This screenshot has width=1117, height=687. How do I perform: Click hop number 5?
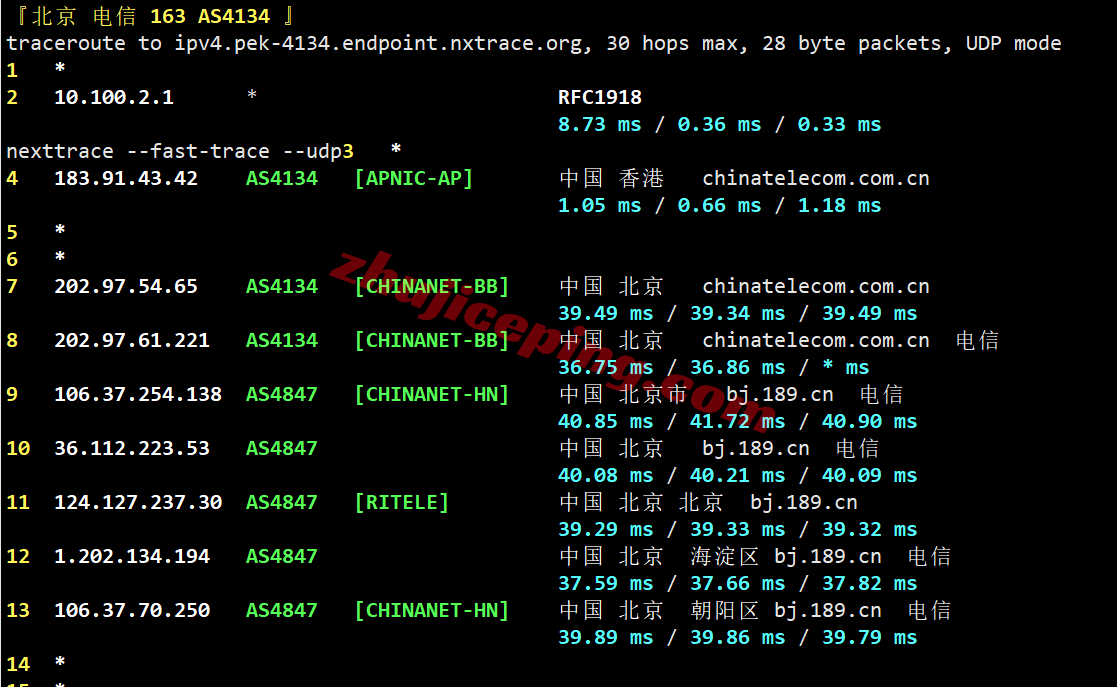(12, 232)
